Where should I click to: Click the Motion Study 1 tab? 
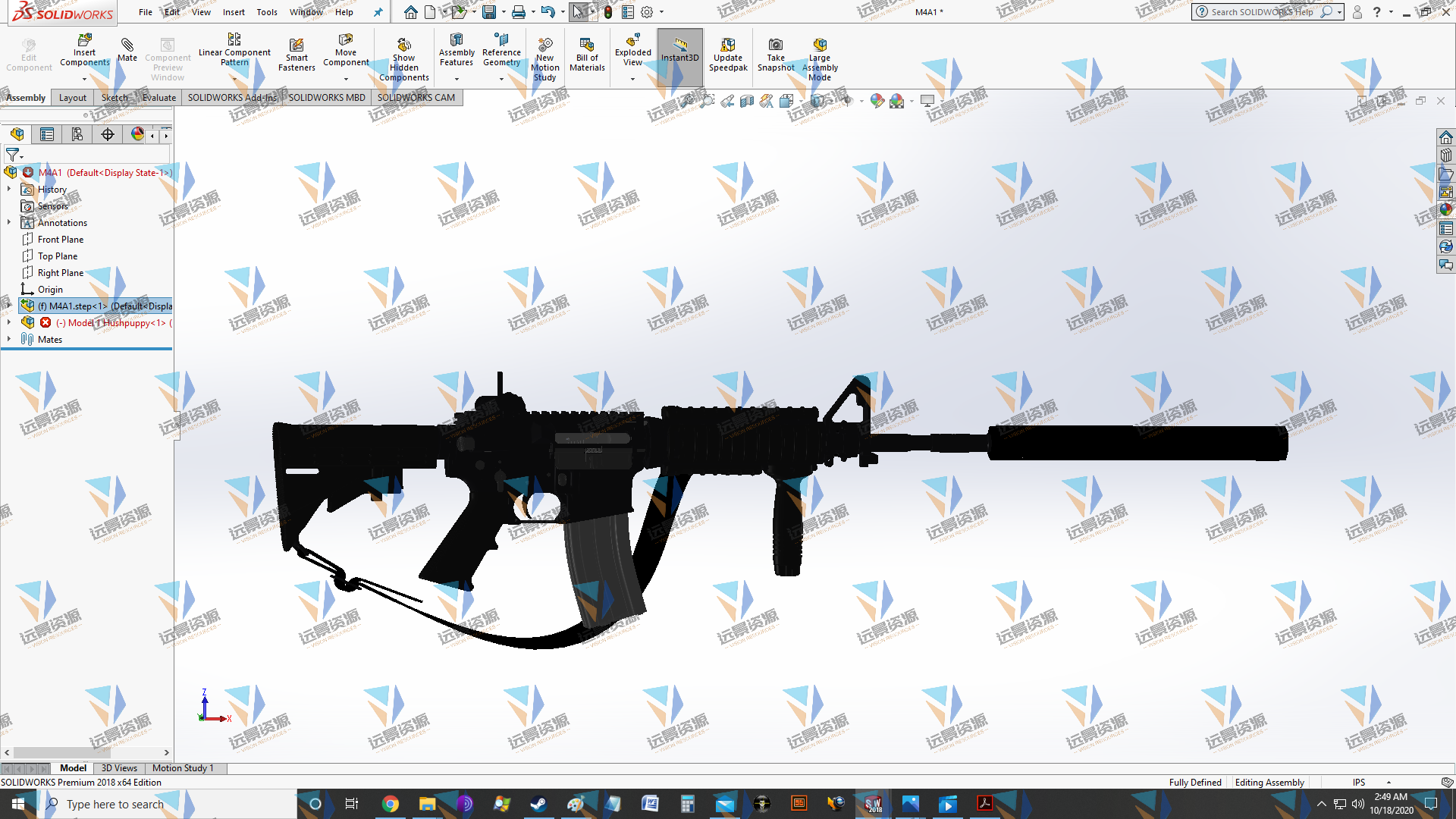[183, 768]
